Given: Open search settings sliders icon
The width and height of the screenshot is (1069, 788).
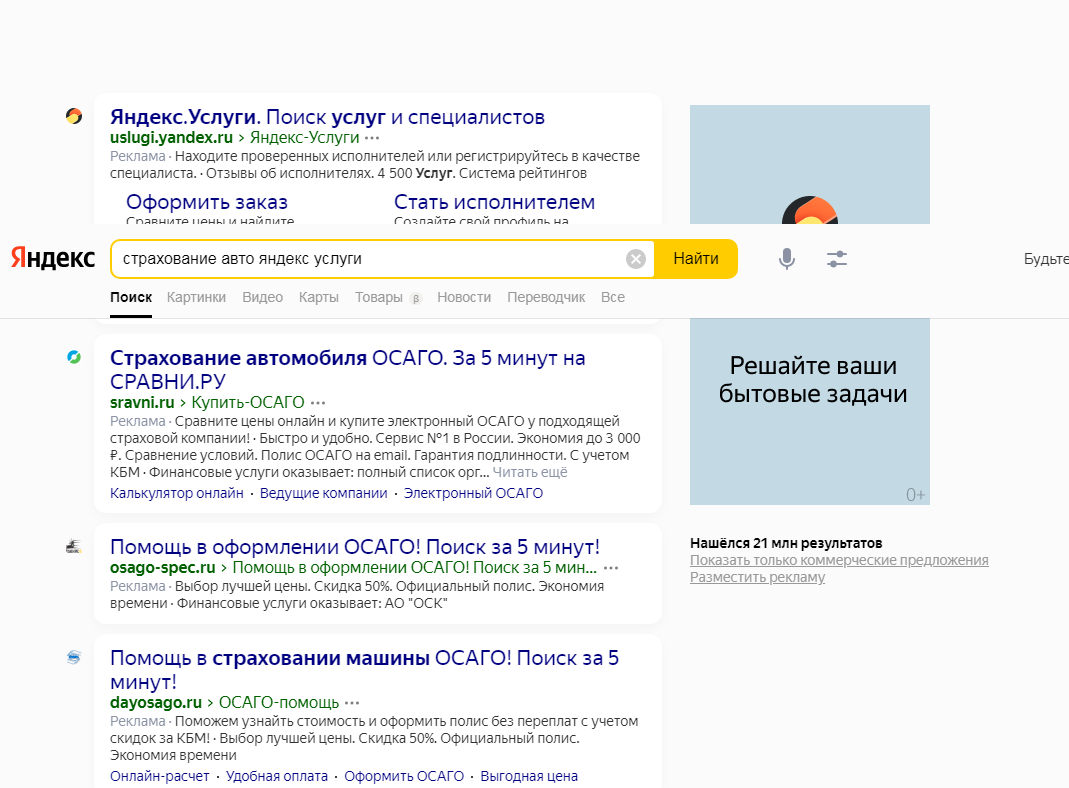Looking at the screenshot, I should 837,259.
